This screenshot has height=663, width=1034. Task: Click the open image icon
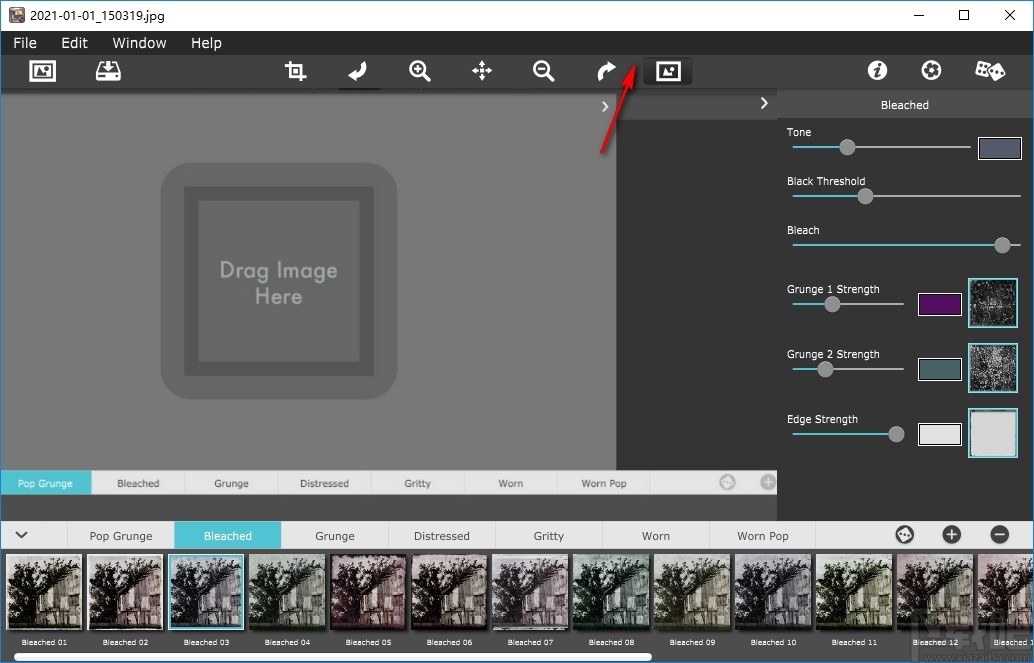point(42,71)
